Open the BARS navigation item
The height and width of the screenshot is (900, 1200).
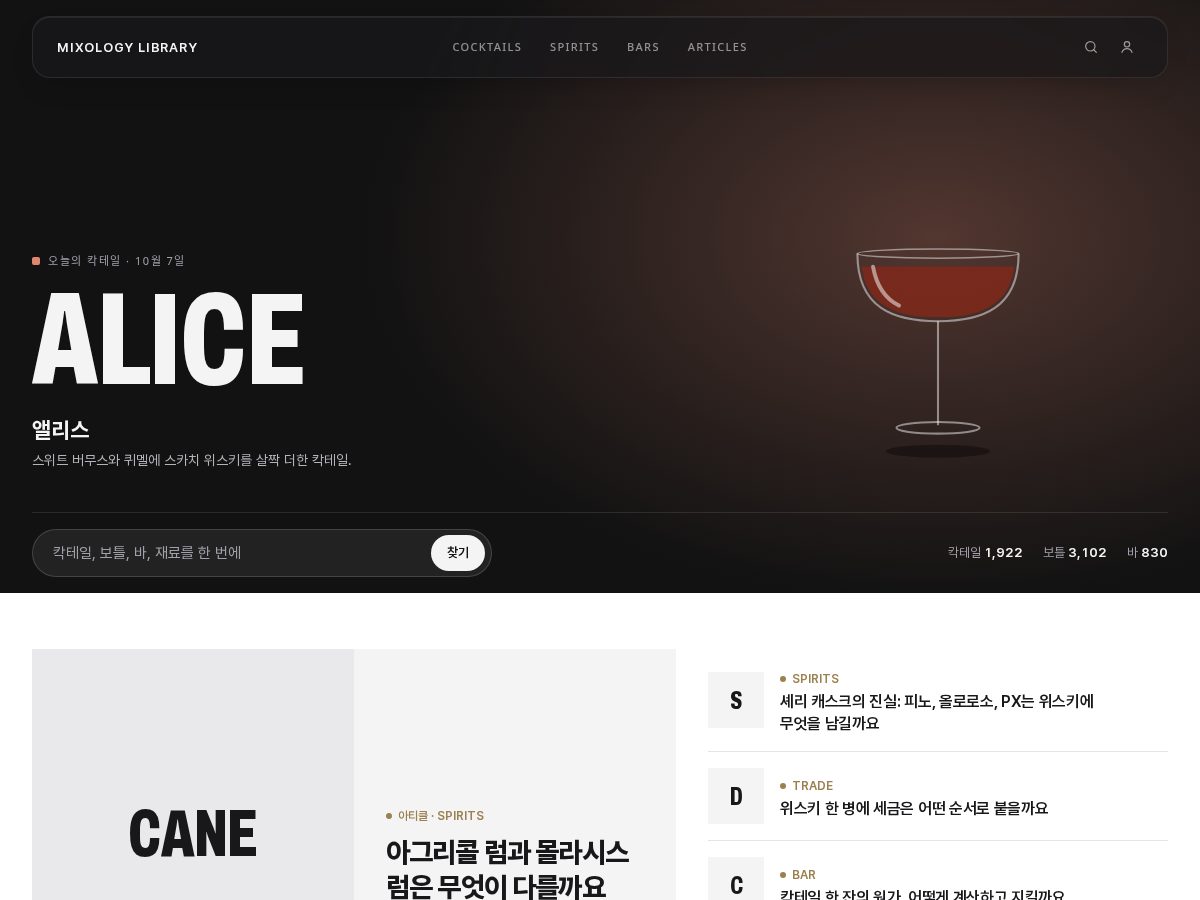[x=643, y=47]
